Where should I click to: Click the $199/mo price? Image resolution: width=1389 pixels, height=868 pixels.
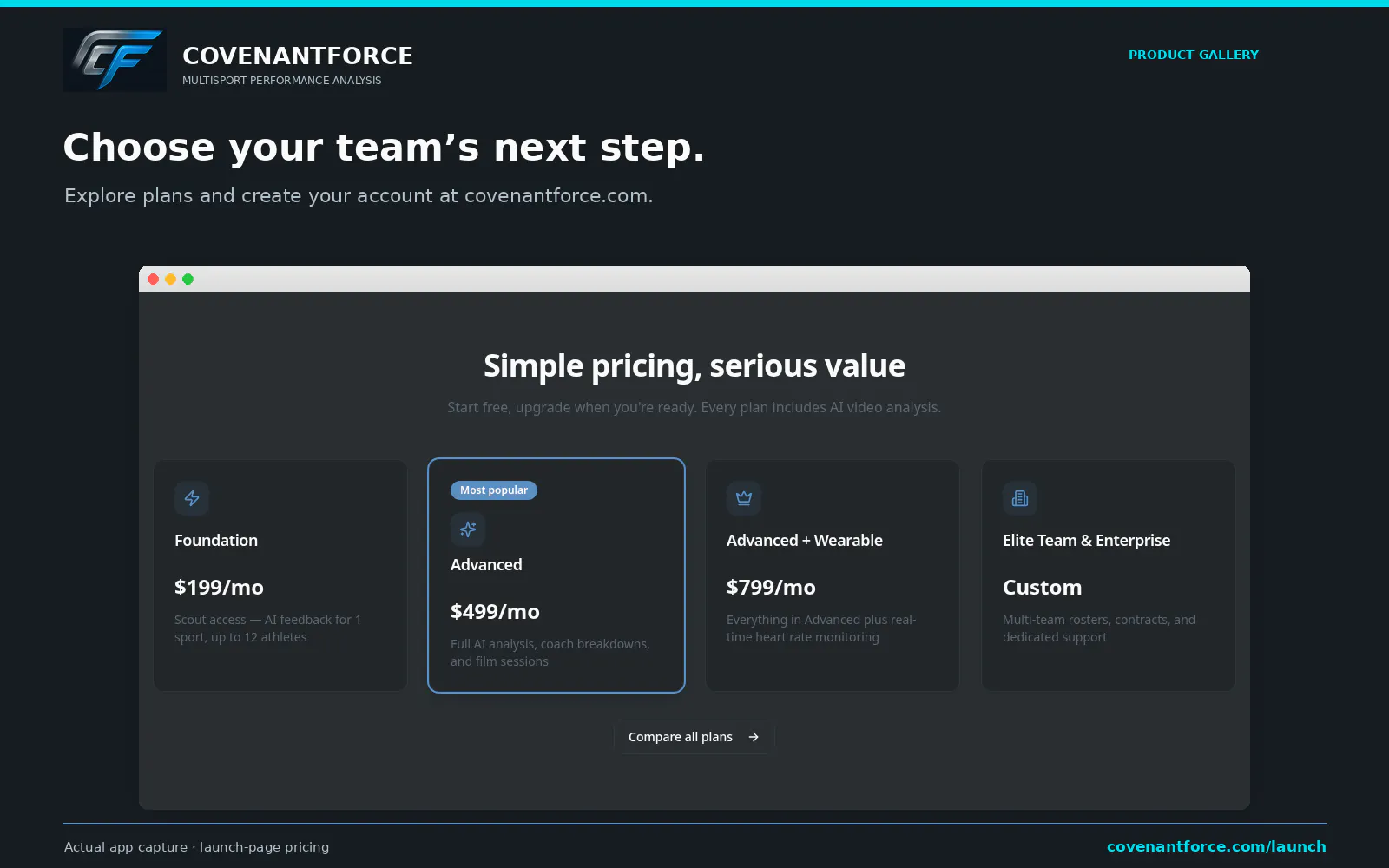point(219,588)
